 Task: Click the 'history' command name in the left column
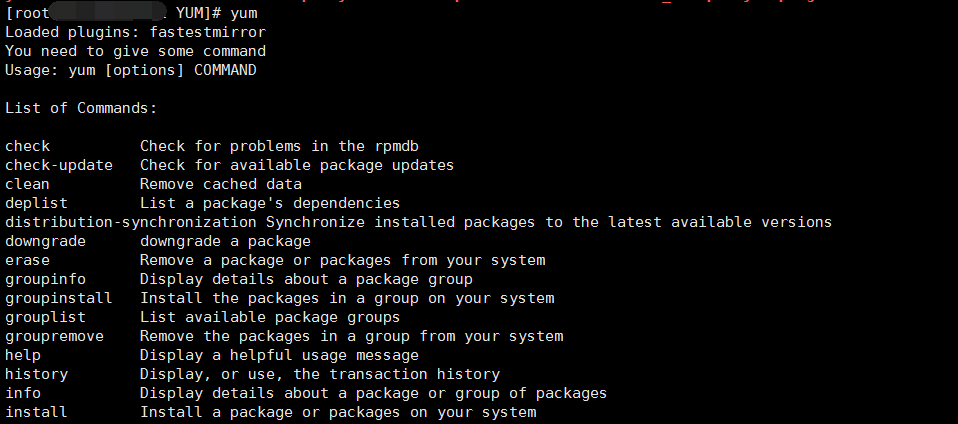[36, 374]
